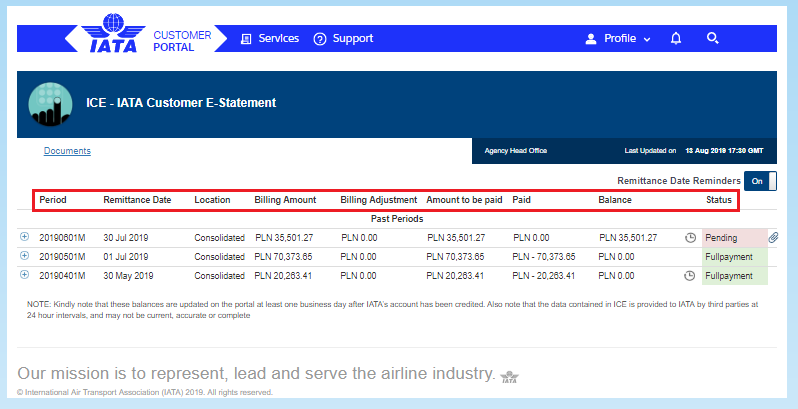Image resolution: width=798 pixels, height=409 pixels.
Task: Click the Paid column header
Action: pyautogui.click(x=521, y=200)
